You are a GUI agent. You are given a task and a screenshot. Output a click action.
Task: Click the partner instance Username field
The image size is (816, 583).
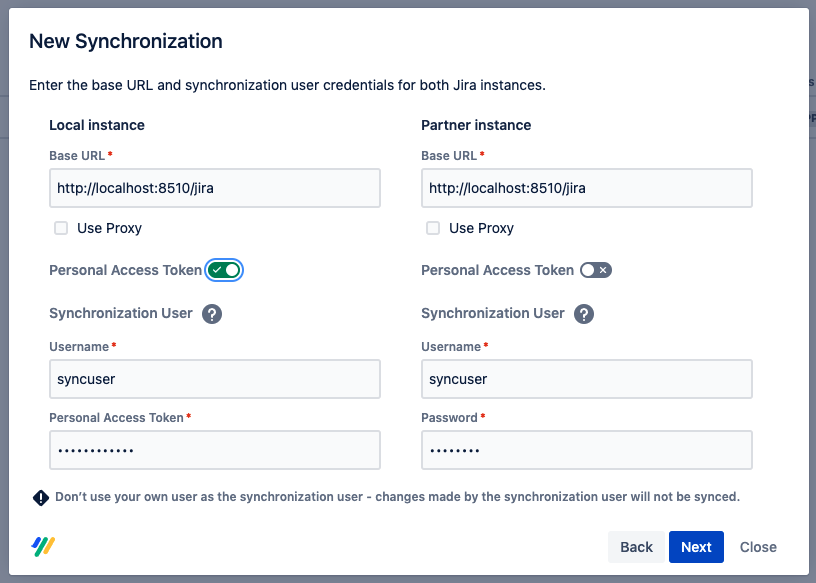pos(586,379)
